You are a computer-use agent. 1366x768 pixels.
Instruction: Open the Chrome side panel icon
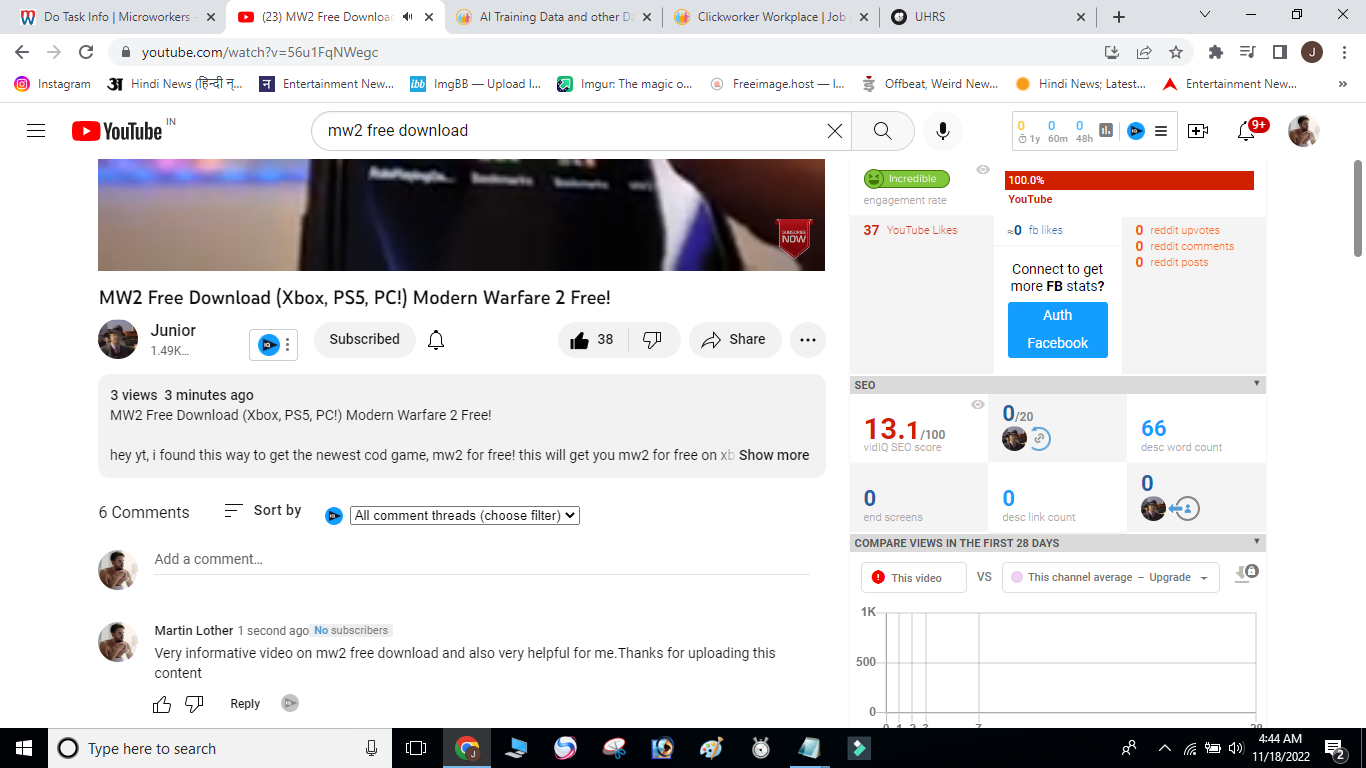click(x=1279, y=52)
